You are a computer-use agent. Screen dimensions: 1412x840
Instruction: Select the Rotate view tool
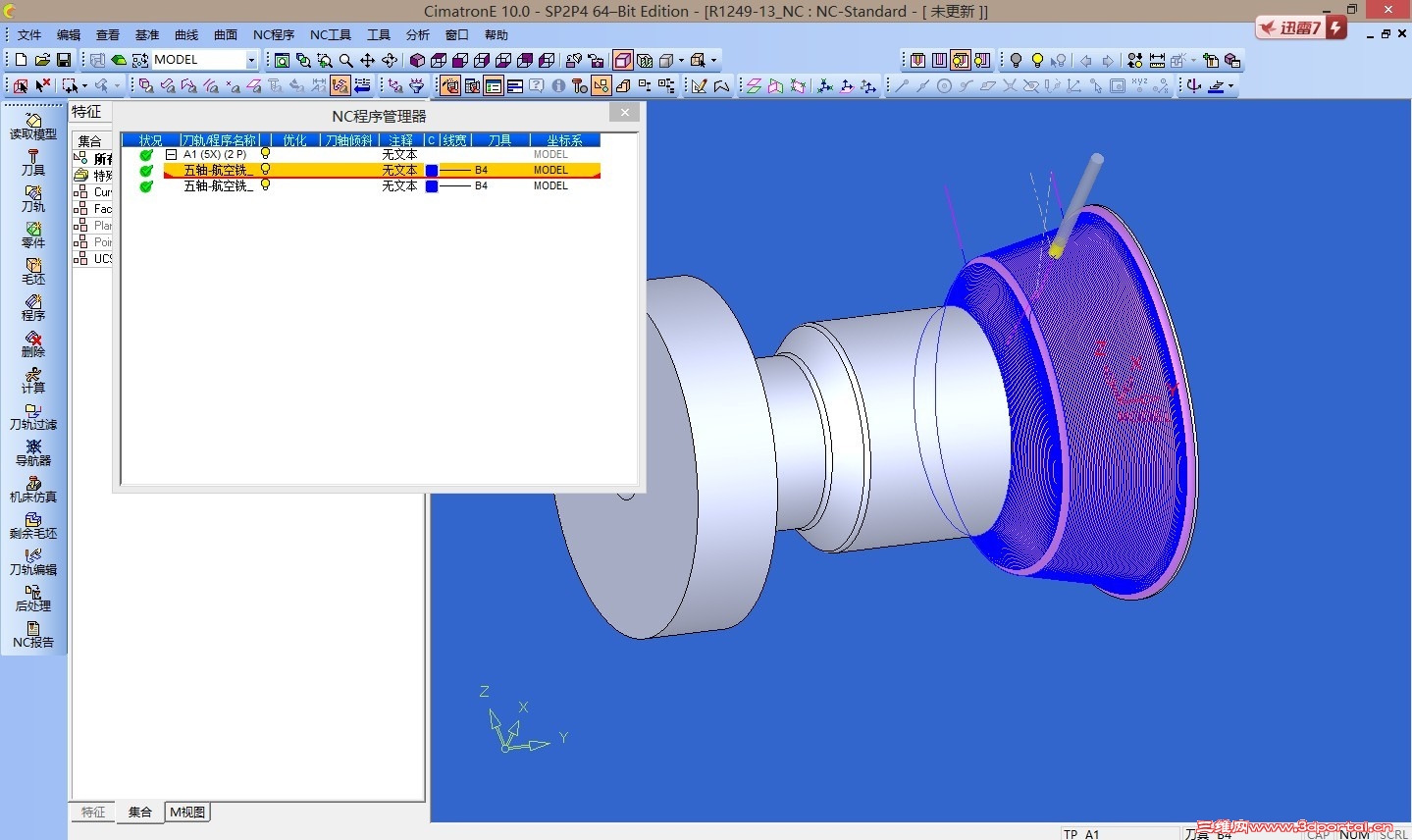pos(390,60)
